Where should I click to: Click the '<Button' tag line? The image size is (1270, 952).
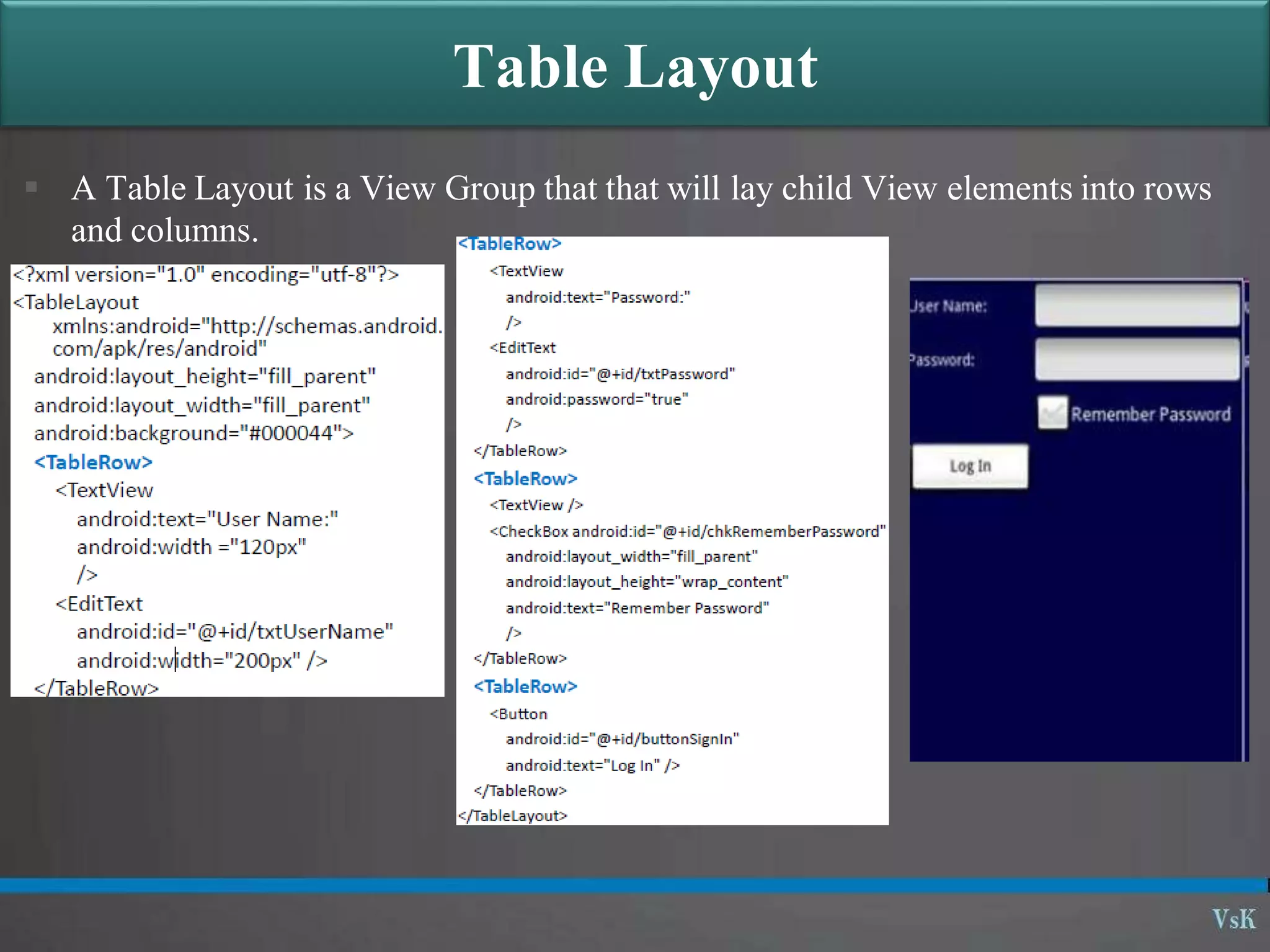(518, 714)
